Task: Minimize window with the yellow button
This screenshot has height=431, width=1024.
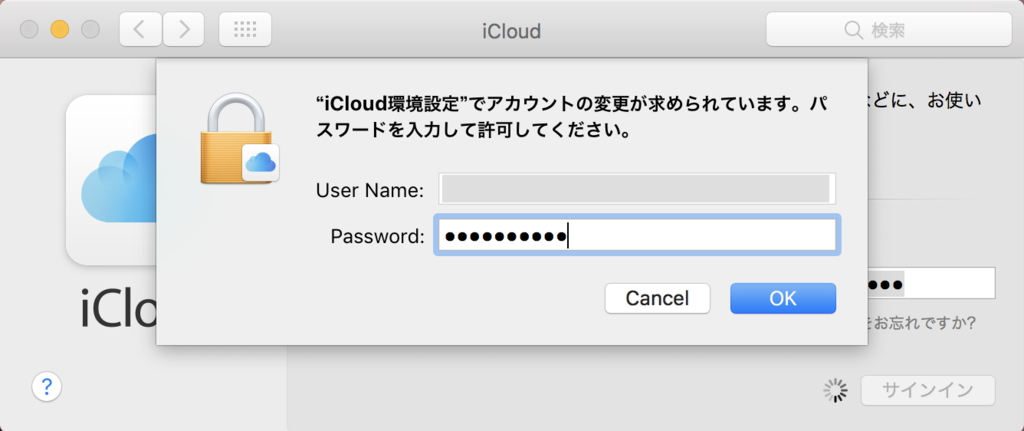Action: [59, 30]
